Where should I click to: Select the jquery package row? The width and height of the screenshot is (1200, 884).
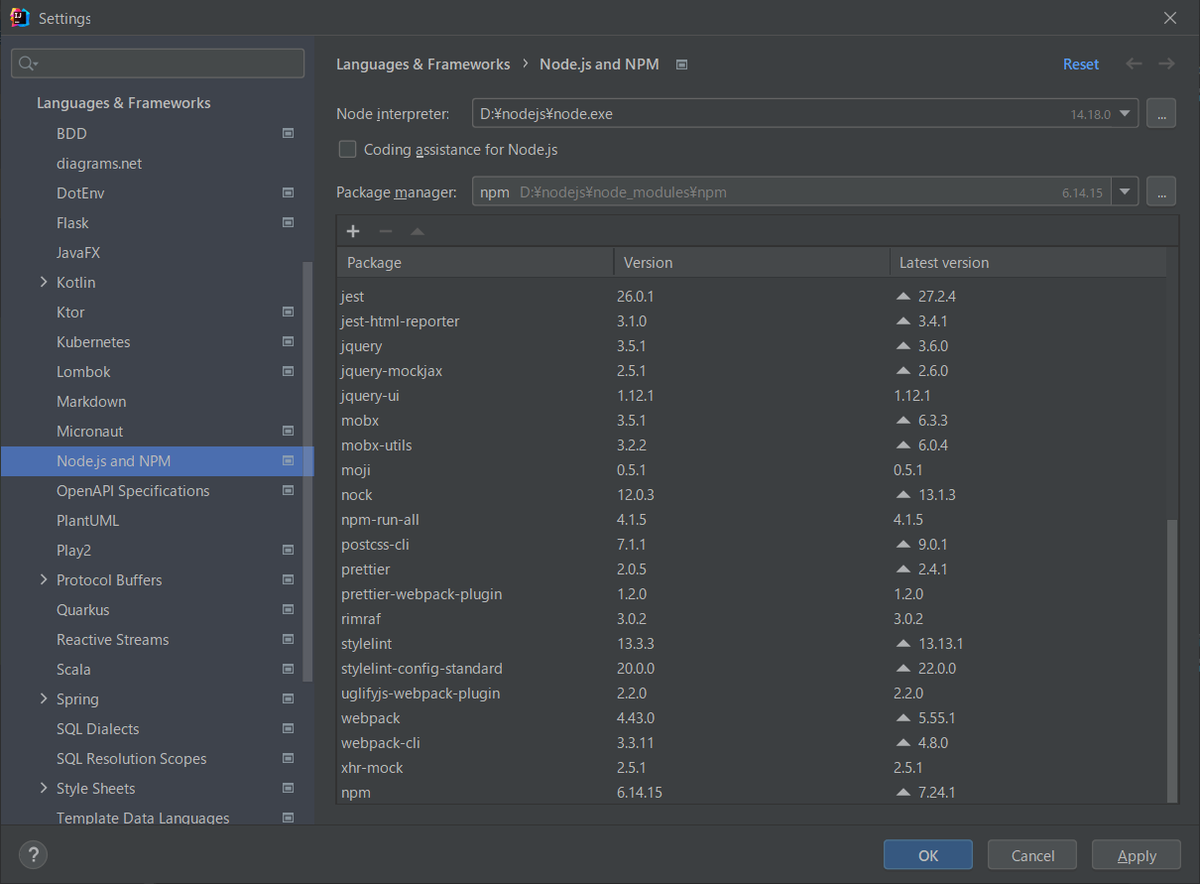[752, 346]
